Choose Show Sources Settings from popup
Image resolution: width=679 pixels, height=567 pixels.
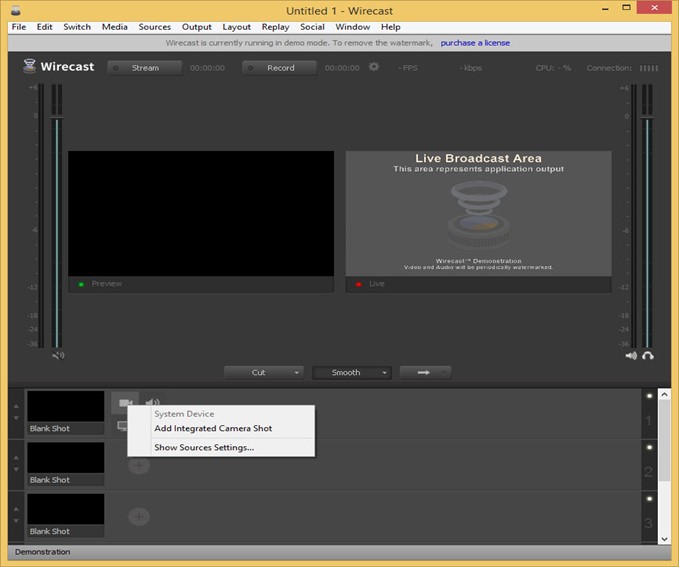pyautogui.click(x=204, y=447)
